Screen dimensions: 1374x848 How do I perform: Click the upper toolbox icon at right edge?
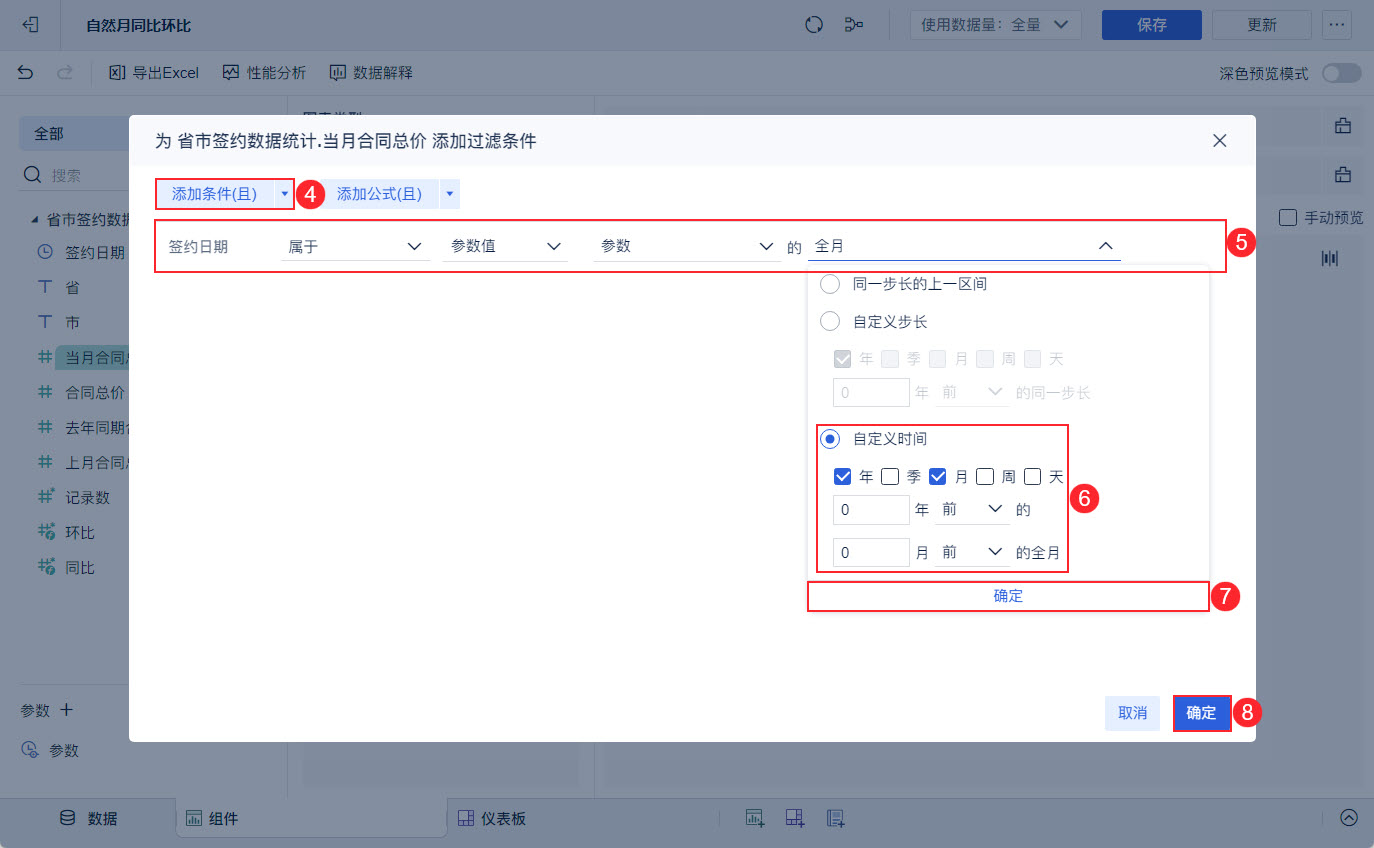pos(1342,126)
